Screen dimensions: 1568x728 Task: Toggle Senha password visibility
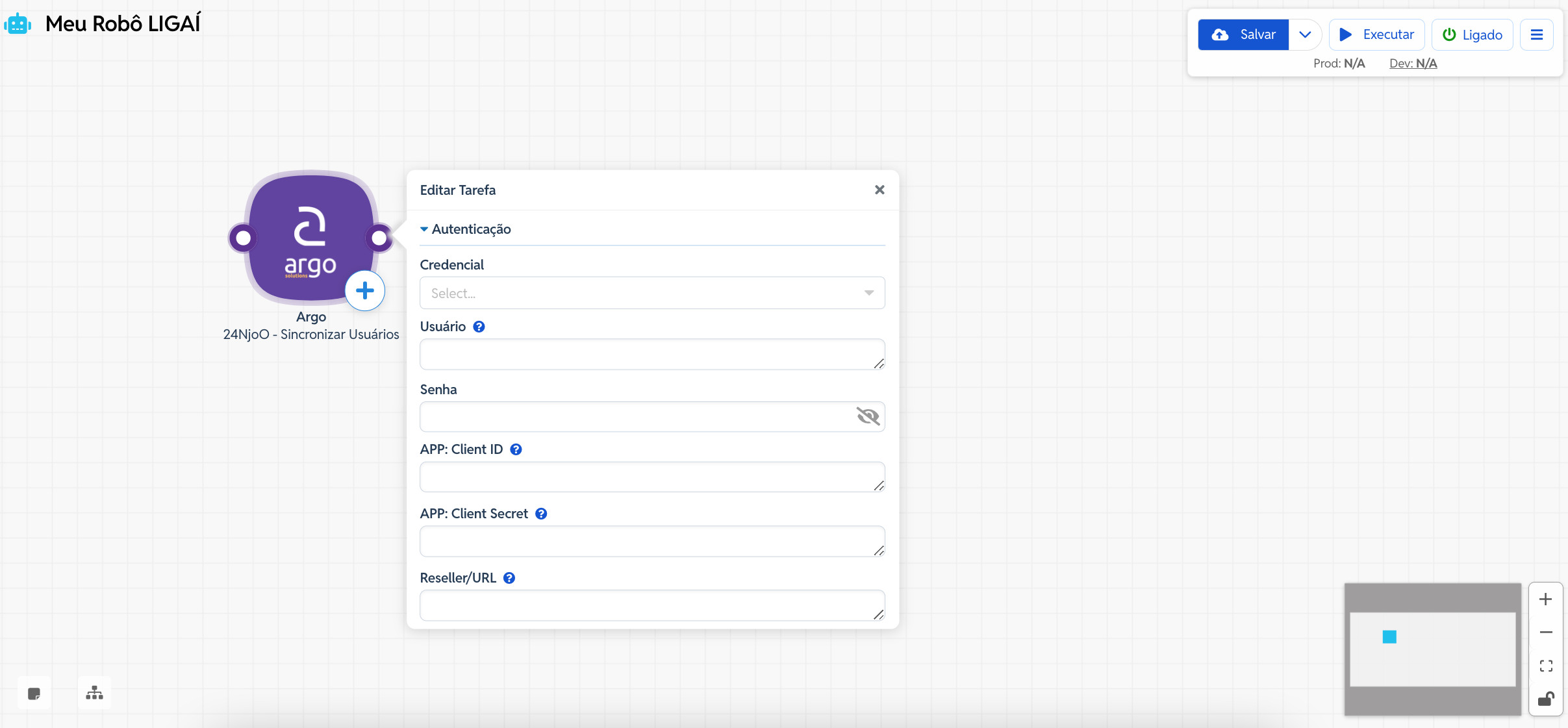tap(868, 416)
